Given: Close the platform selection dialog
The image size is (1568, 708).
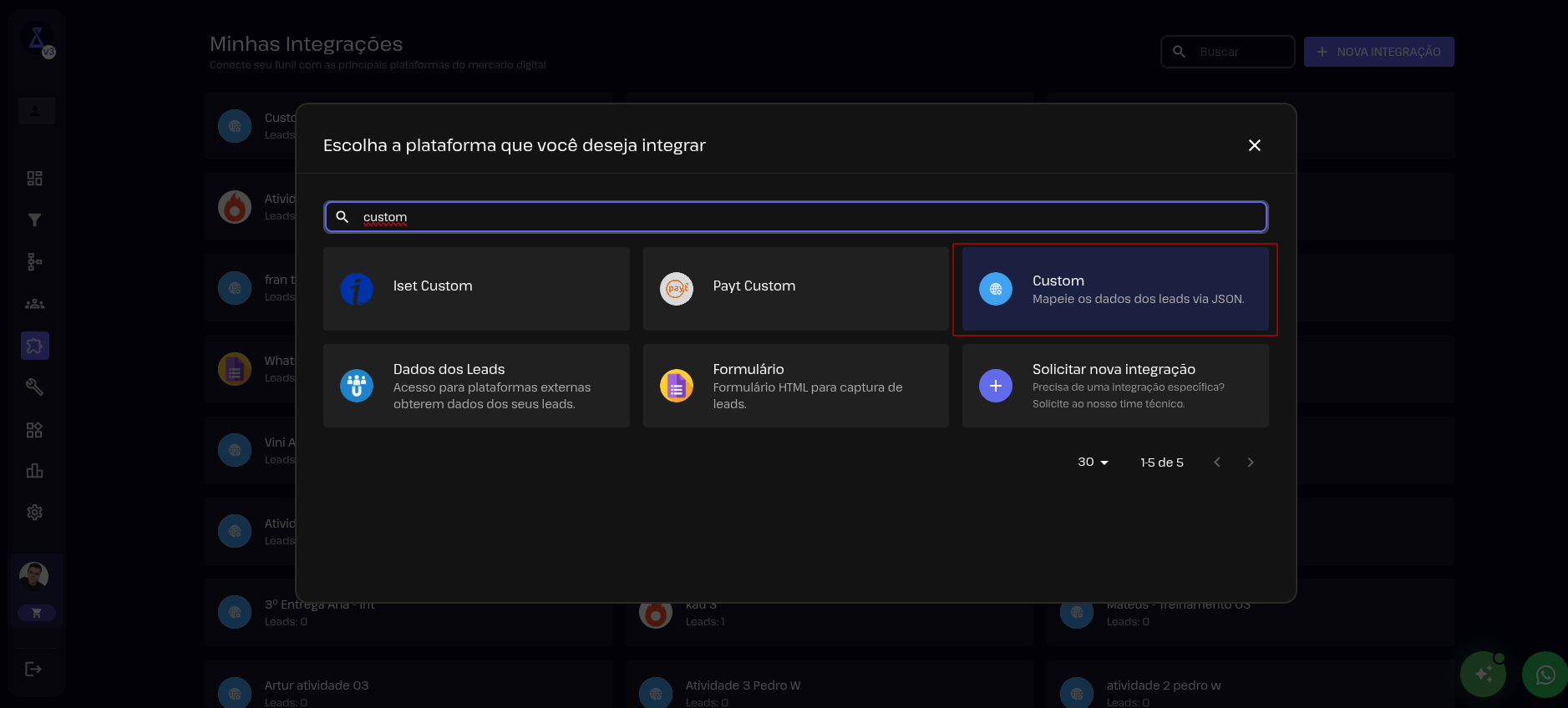Looking at the screenshot, I should pyautogui.click(x=1254, y=145).
